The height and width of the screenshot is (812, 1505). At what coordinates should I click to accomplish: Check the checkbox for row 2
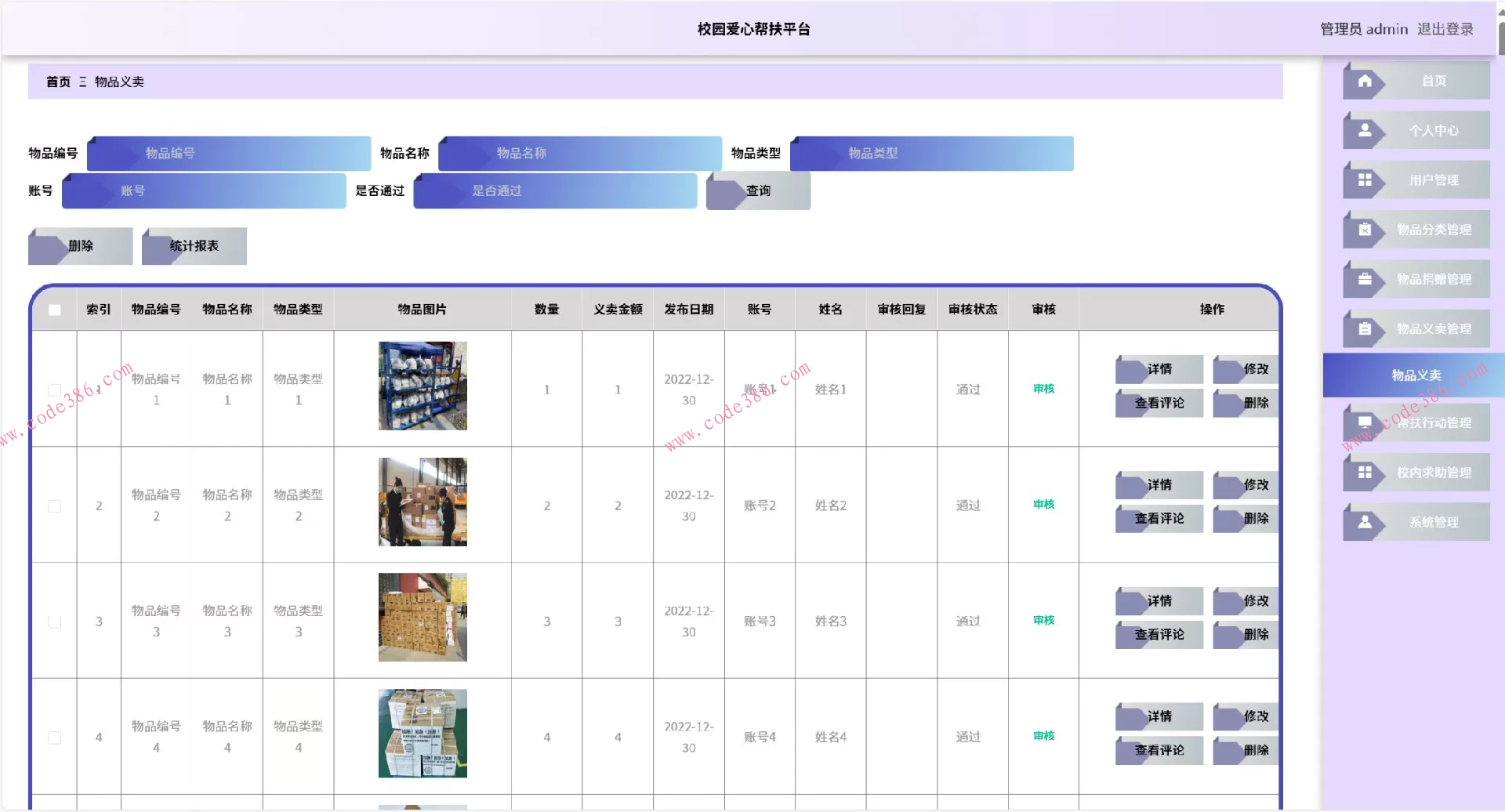click(55, 506)
